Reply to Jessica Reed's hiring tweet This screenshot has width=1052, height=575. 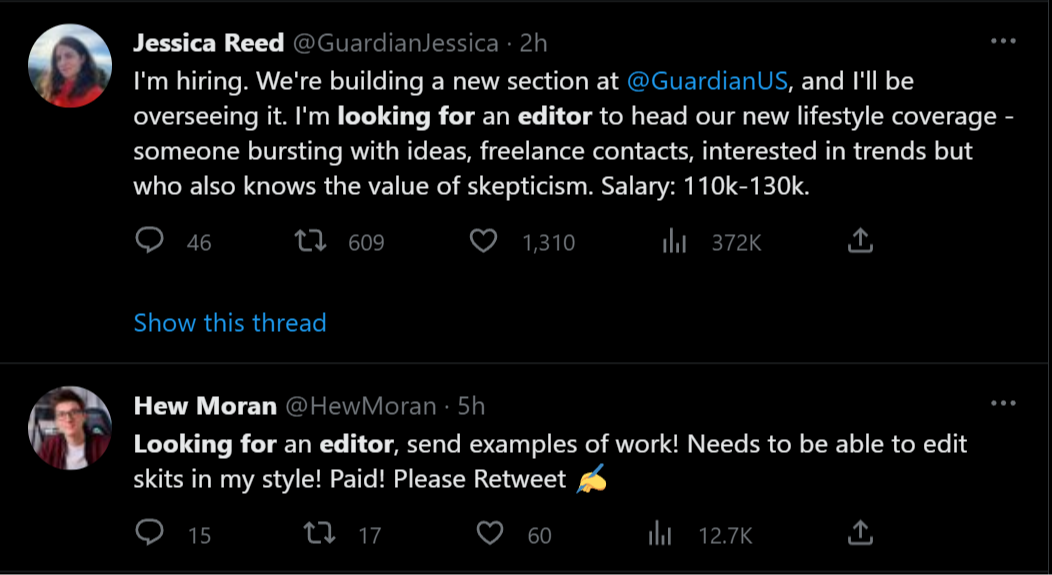[149, 241]
